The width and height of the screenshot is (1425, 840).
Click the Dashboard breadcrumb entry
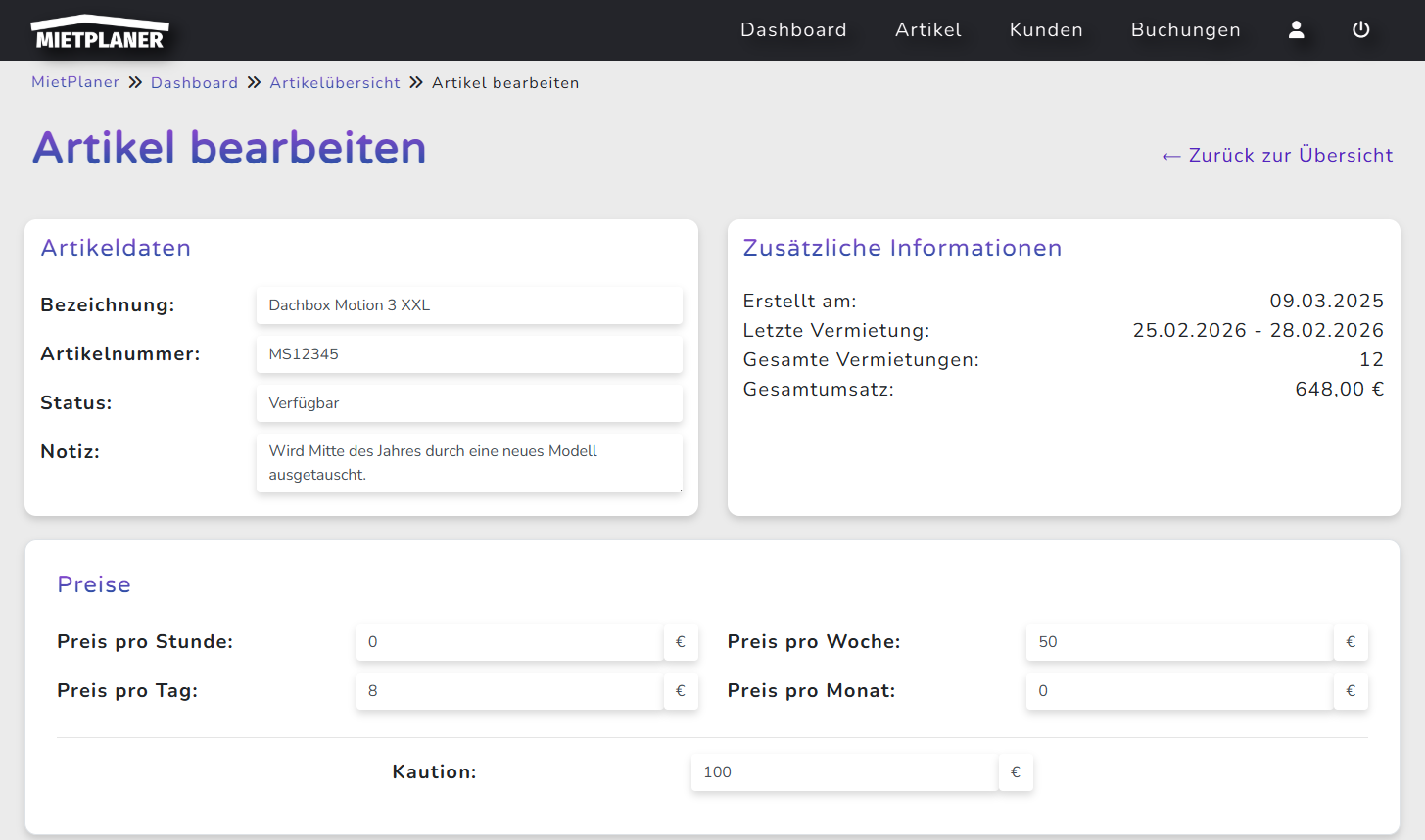click(194, 82)
